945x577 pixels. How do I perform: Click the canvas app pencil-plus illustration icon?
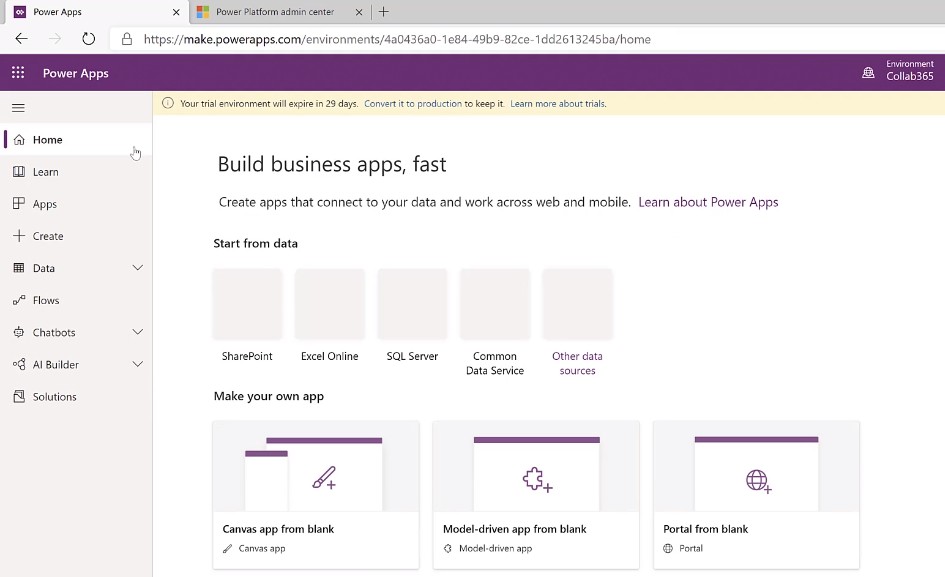pos(324,478)
